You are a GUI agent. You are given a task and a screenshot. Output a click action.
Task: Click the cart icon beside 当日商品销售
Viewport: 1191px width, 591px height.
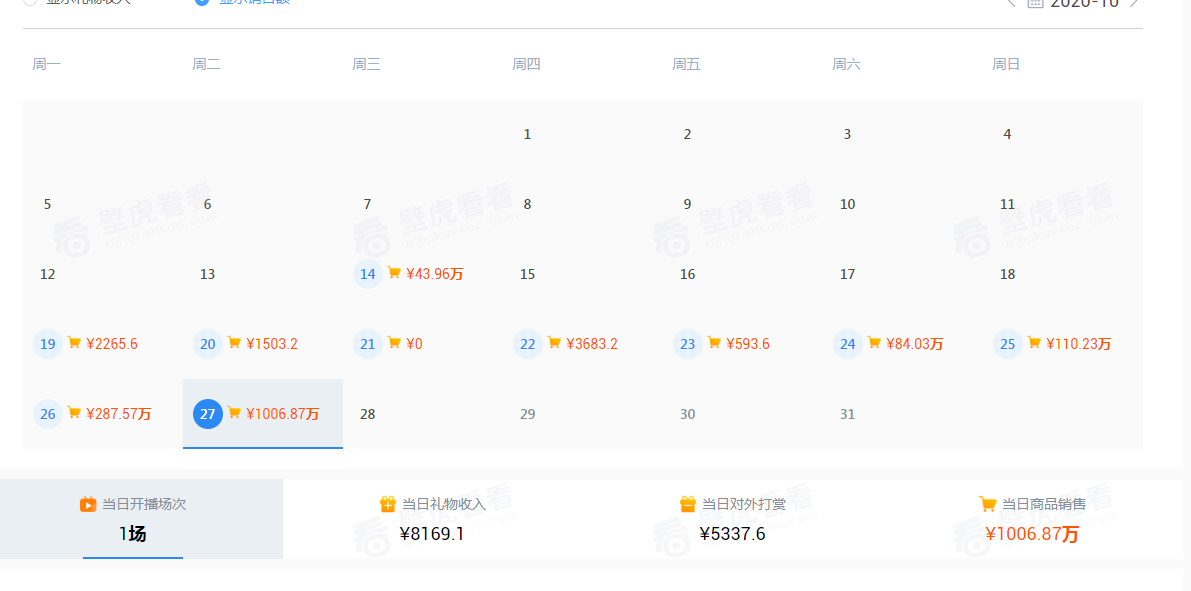click(987, 504)
